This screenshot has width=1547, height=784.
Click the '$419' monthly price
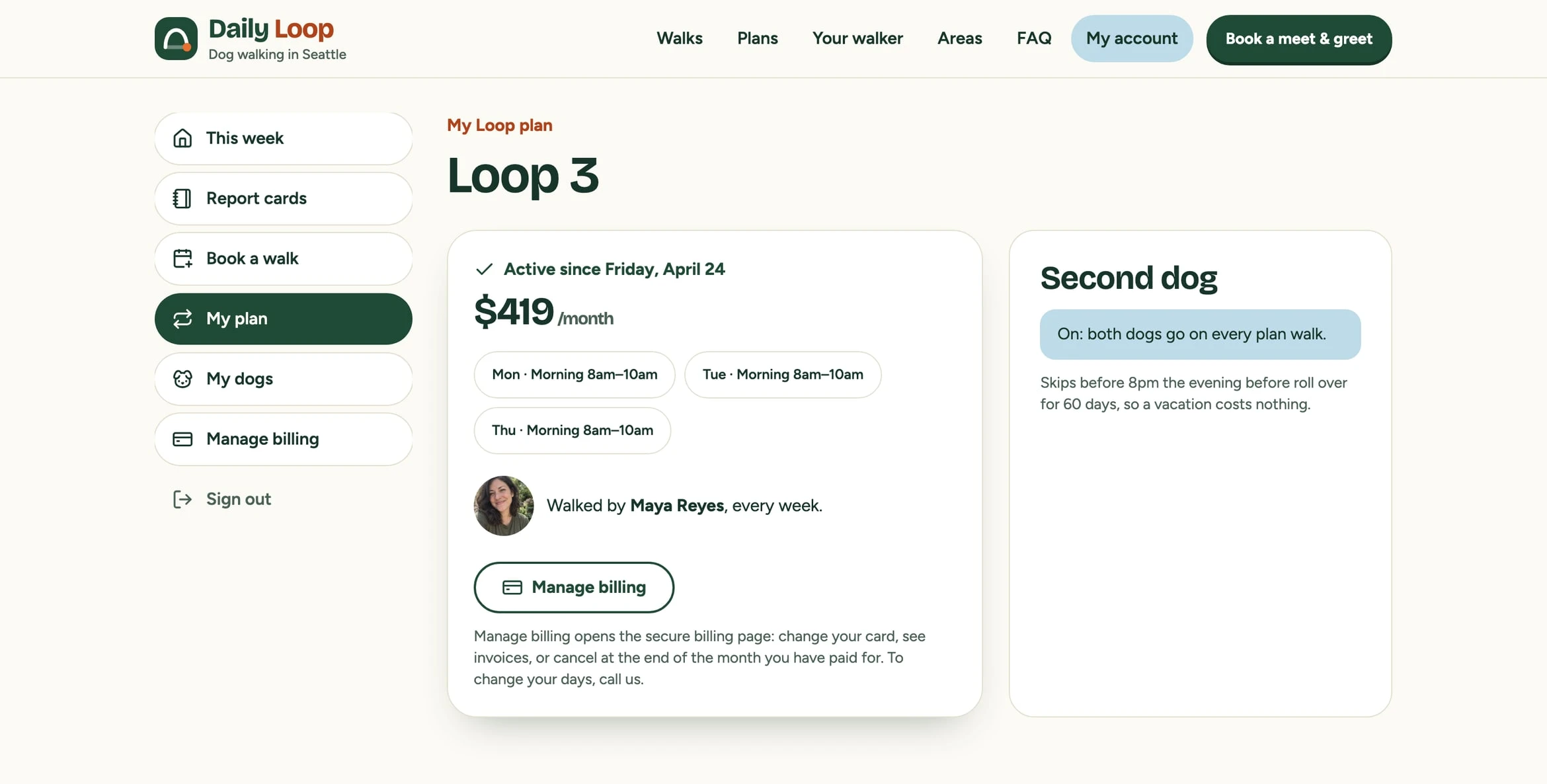coord(514,311)
